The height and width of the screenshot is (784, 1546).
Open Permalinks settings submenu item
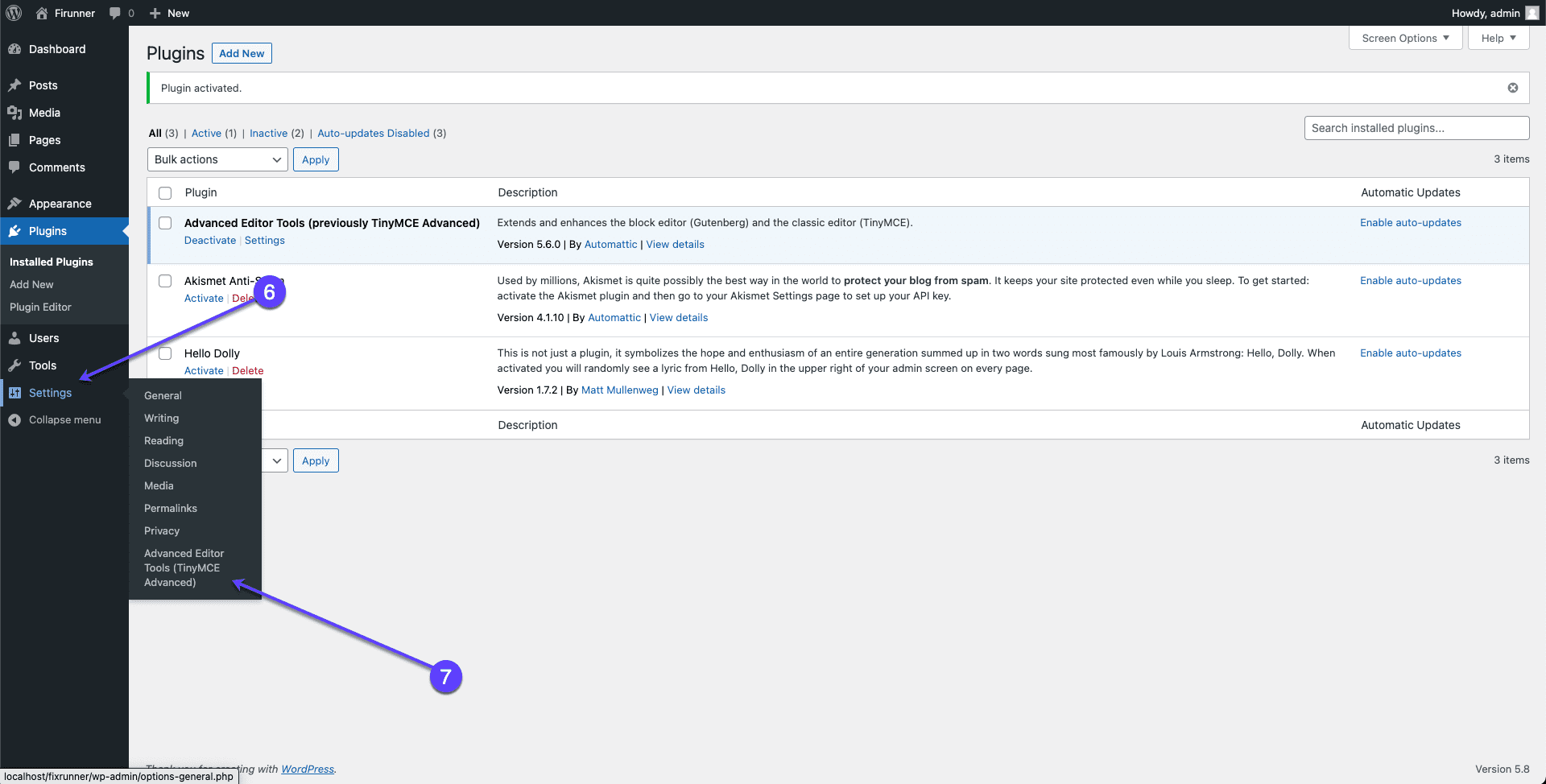171,508
